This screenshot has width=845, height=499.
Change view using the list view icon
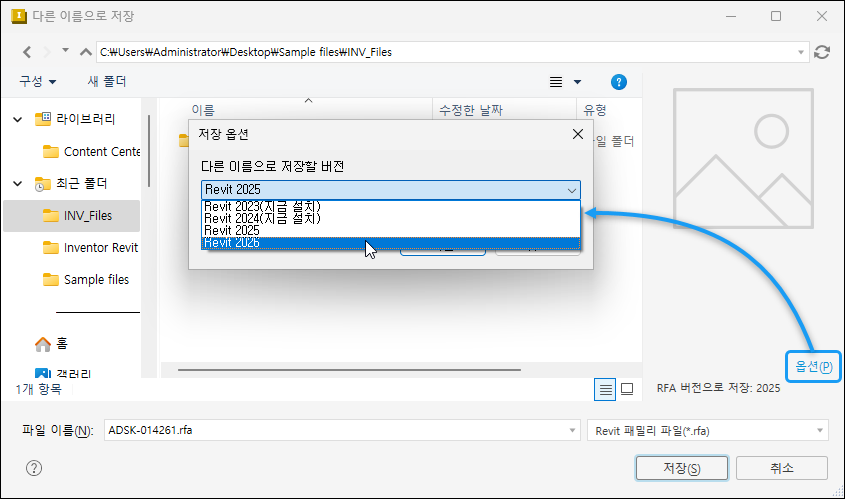pyautogui.click(x=556, y=82)
